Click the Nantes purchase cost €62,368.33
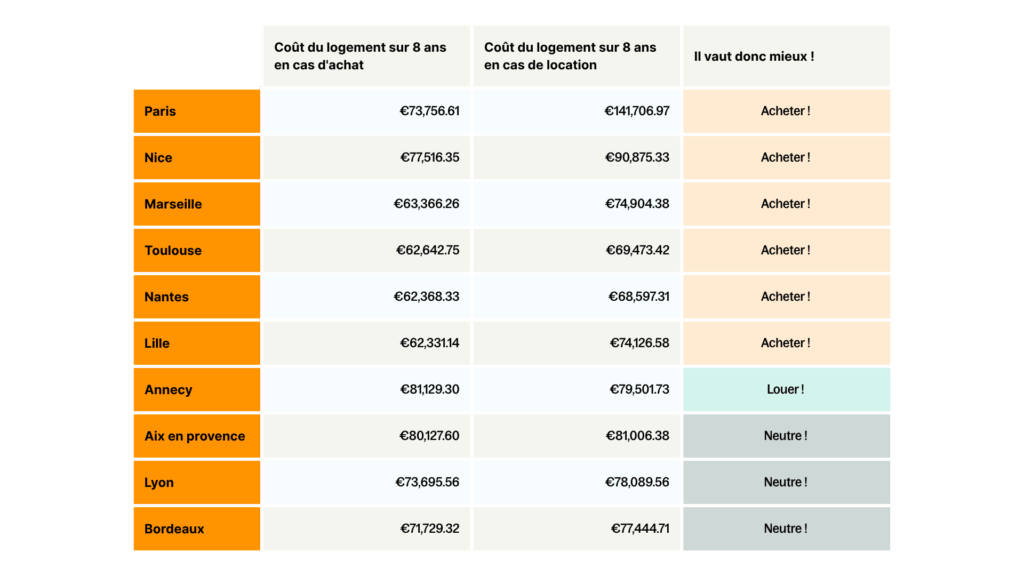 [428, 296]
